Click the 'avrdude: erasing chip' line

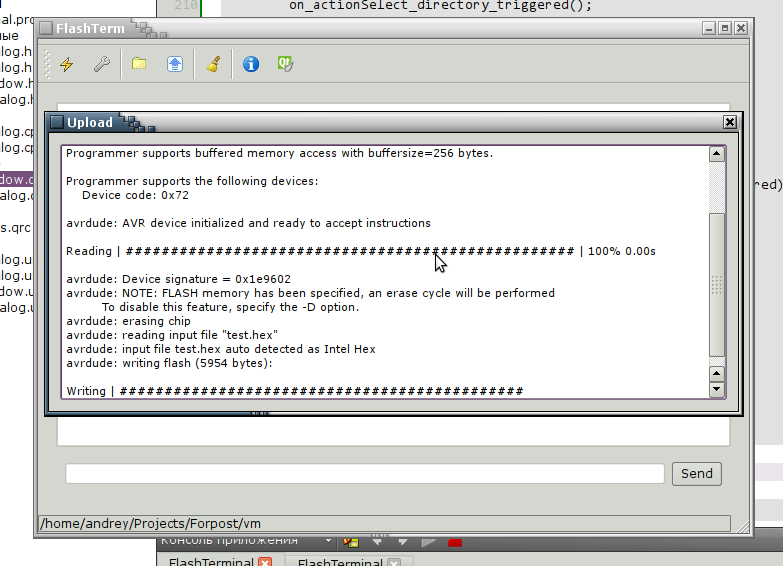point(128,321)
